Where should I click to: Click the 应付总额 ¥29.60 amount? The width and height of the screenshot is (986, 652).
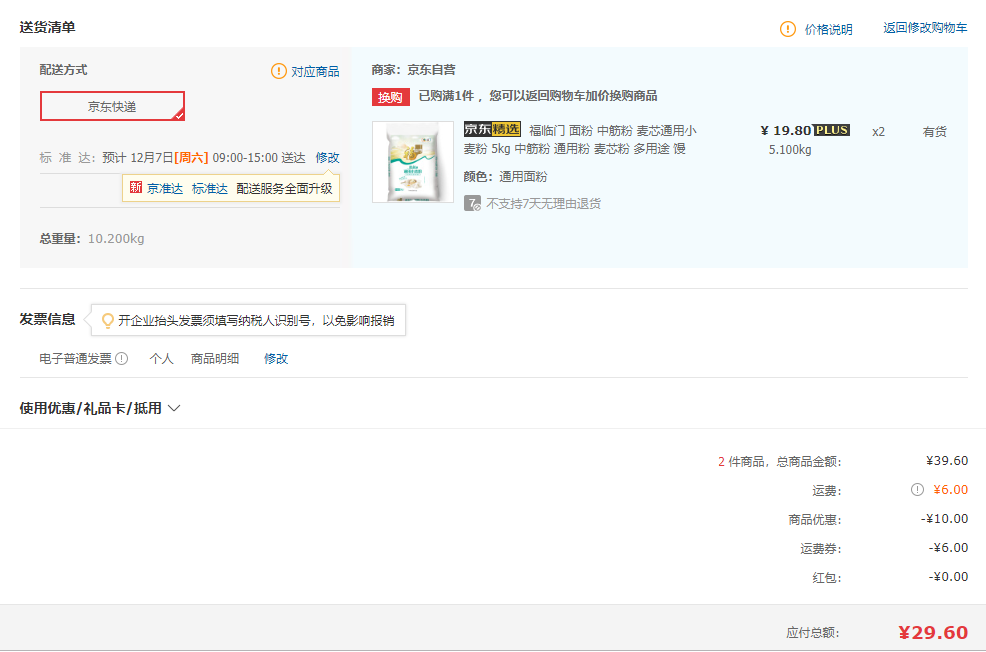933,632
